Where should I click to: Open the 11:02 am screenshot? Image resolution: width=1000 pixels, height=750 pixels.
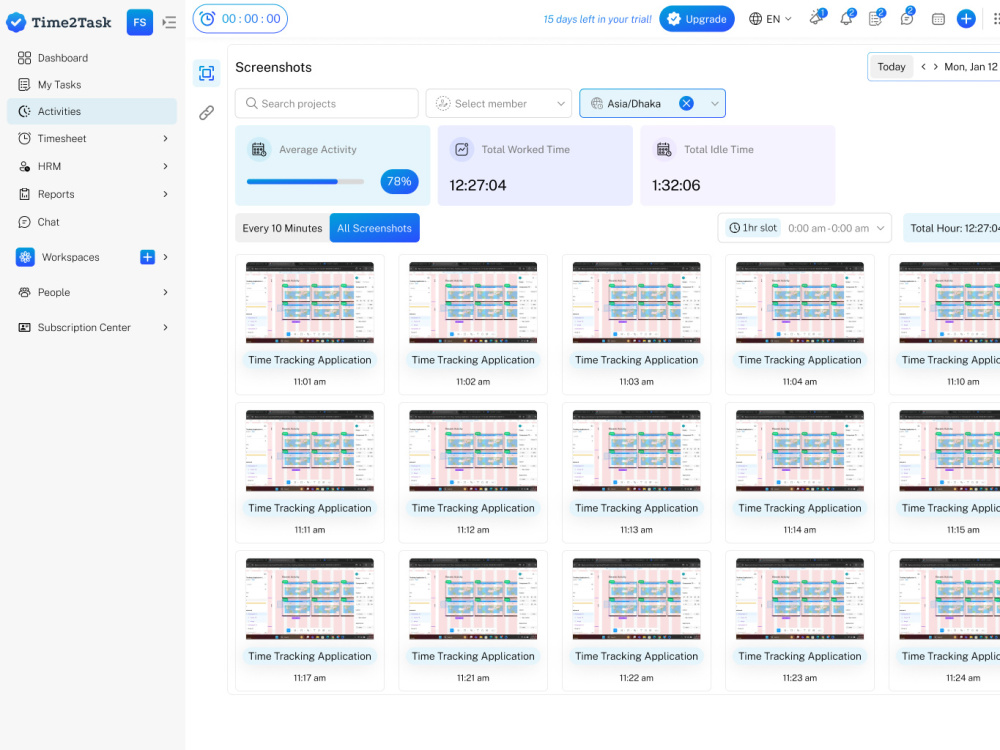coord(473,302)
